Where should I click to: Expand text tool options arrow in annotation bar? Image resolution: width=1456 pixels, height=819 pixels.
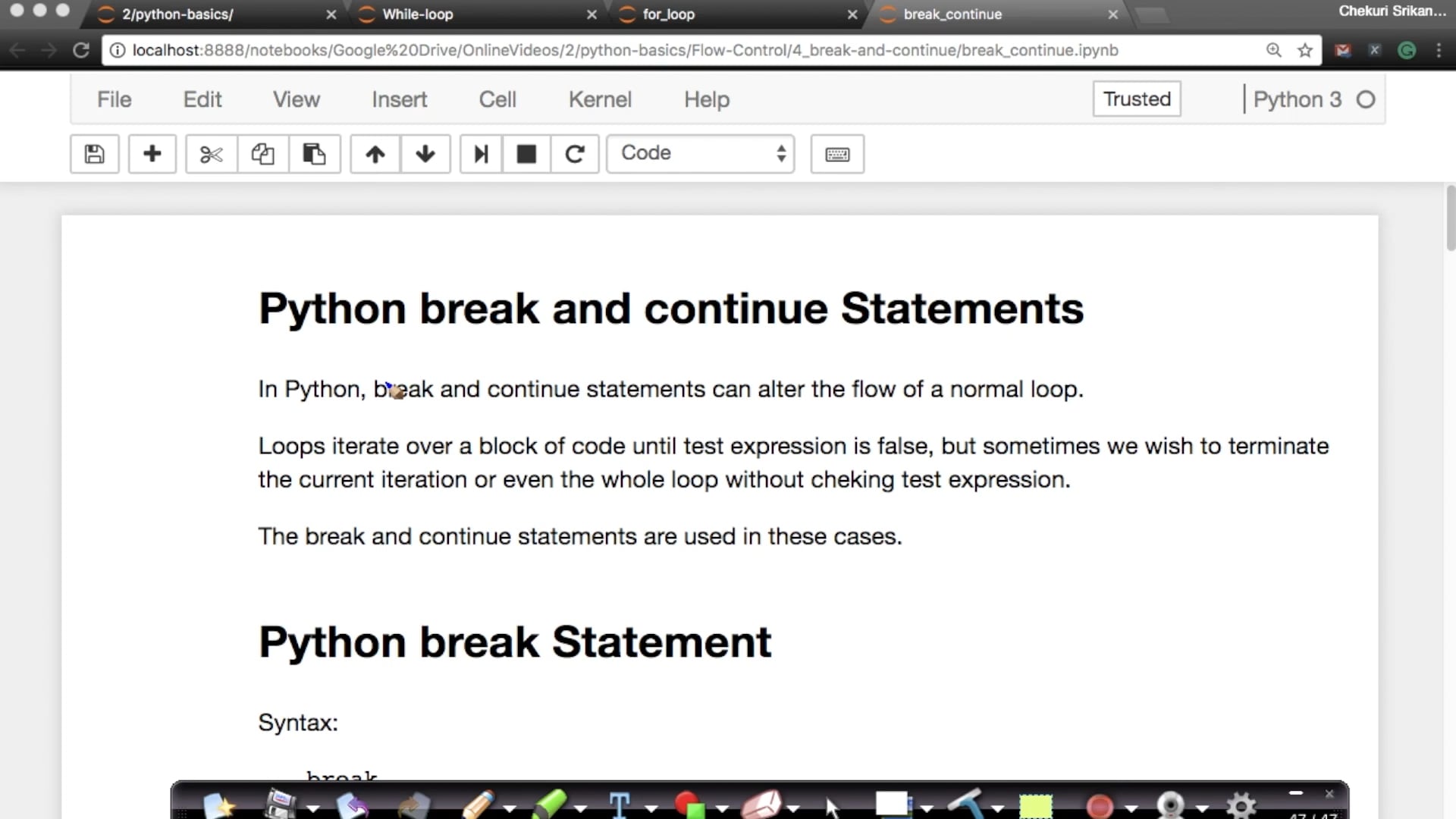(x=651, y=808)
